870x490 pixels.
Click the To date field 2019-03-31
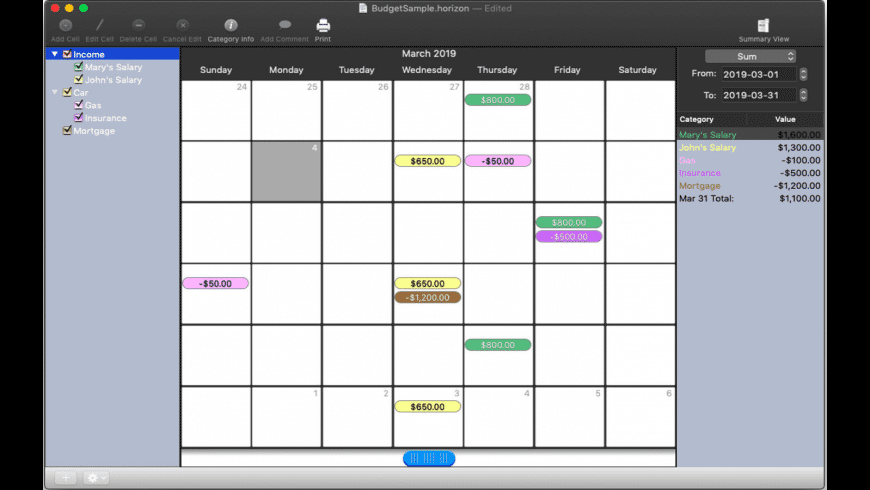point(758,95)
